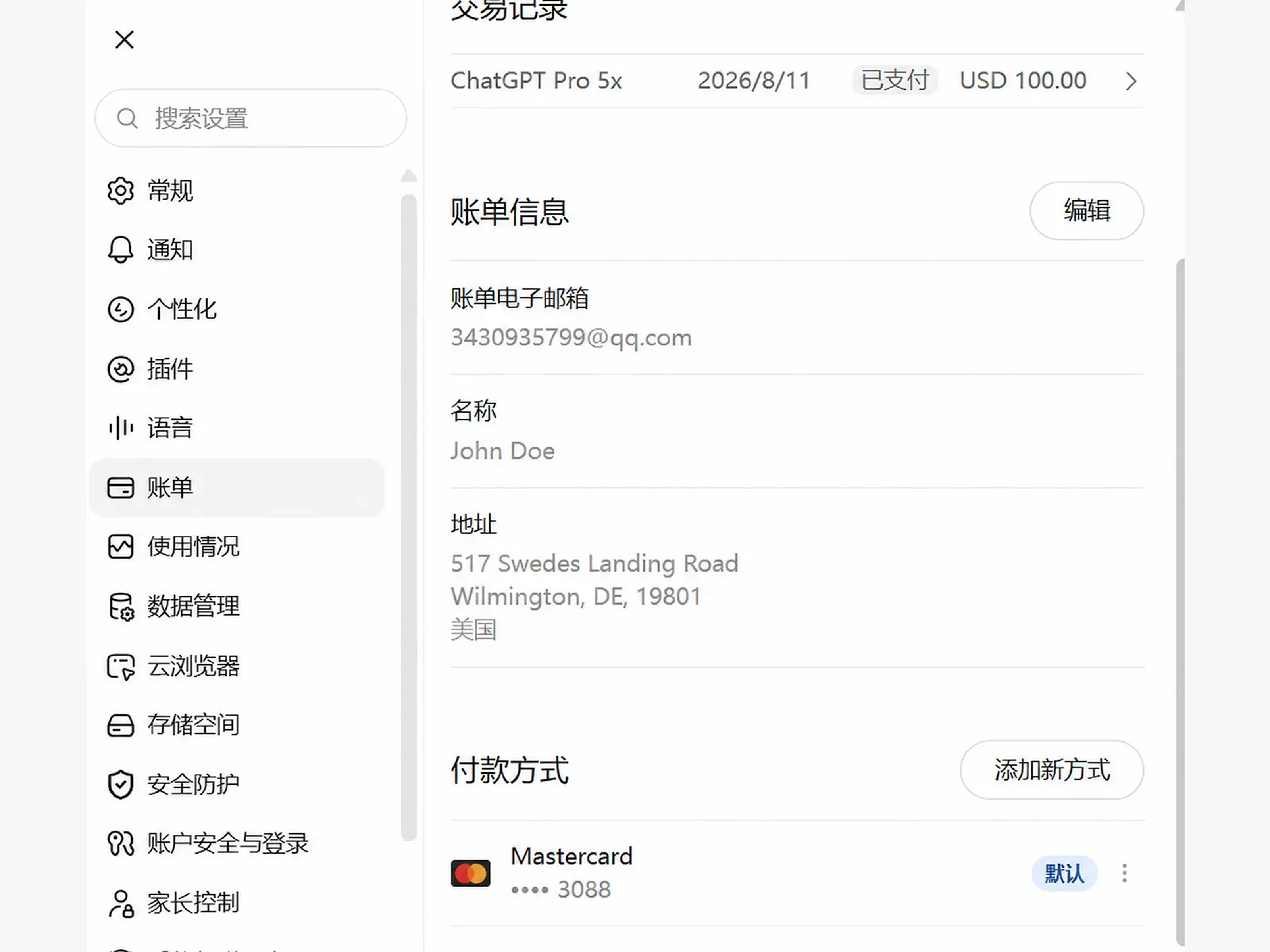Open the 存储空间 section

tap(237, 726)
